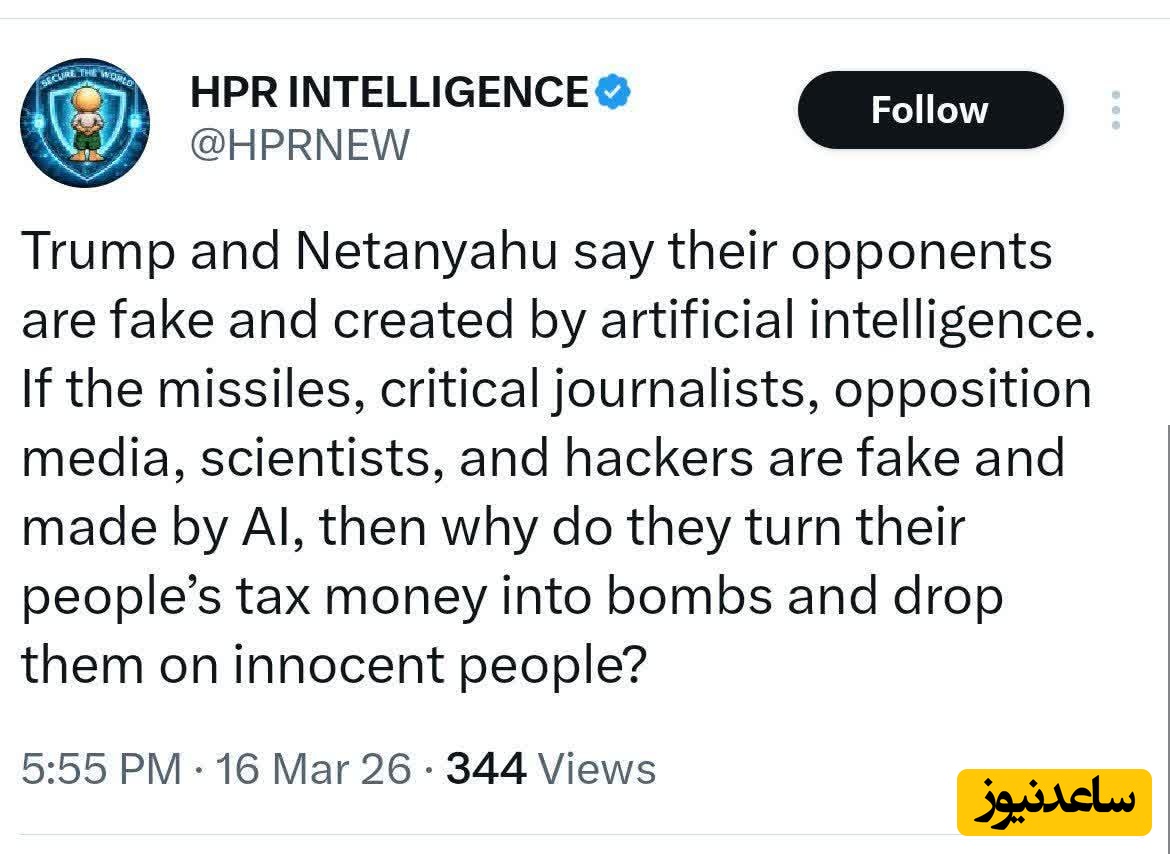Click the word "Netanyahu" in the tweet
Image resolution: width=1170 pixels, height=854 pixels.
tap(425, 251)
